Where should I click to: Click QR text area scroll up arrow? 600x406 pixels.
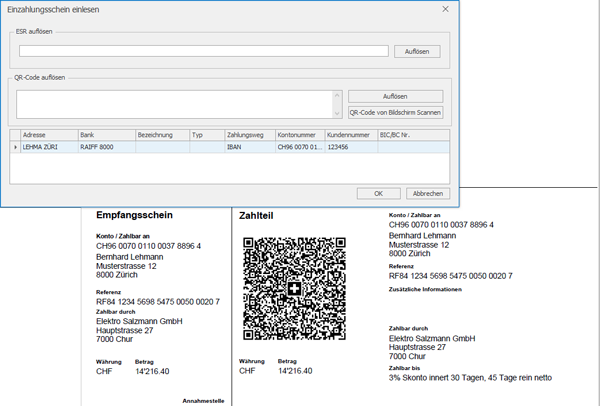[x=337, y=95]
